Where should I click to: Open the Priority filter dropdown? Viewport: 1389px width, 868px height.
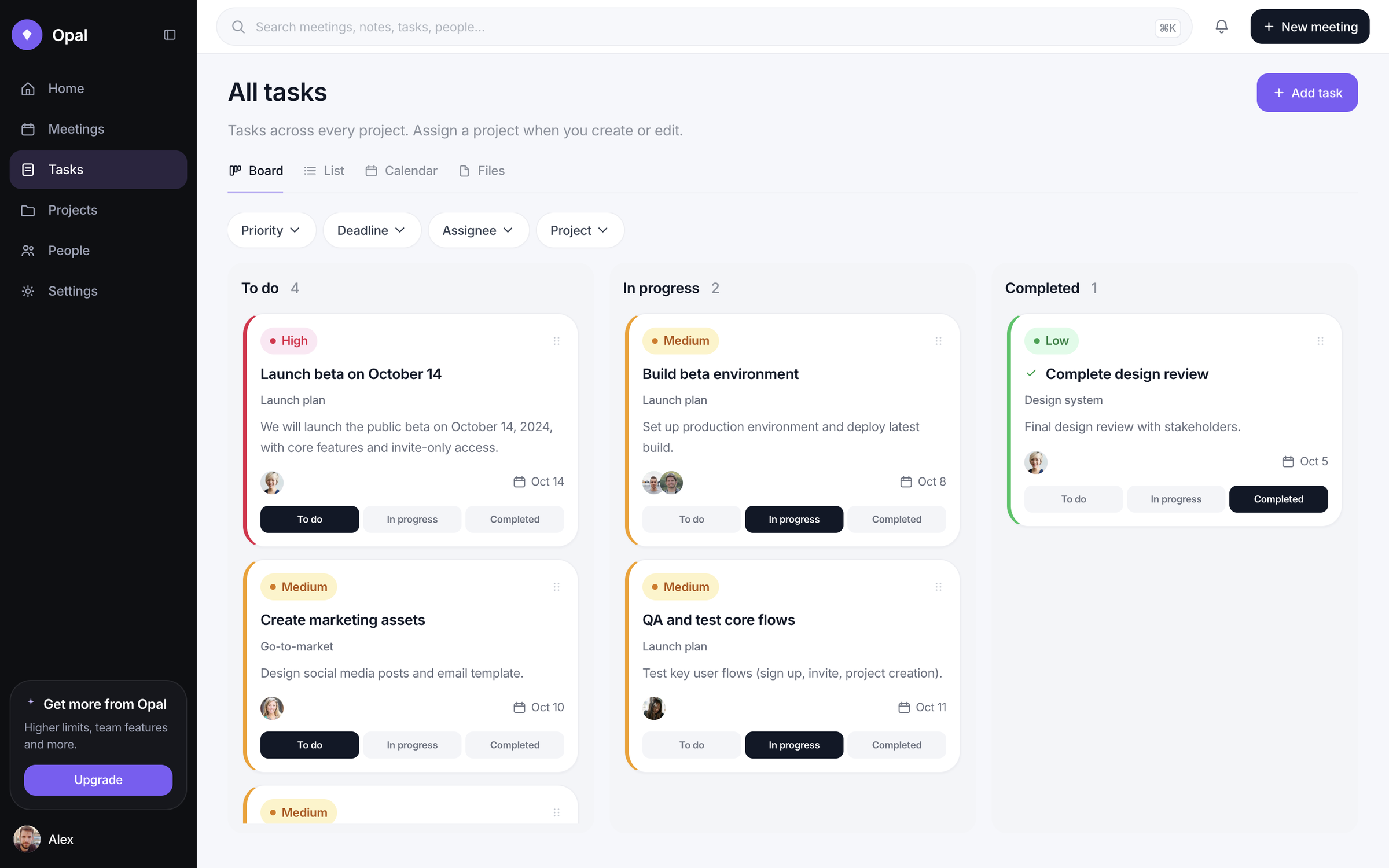(271, 230)
